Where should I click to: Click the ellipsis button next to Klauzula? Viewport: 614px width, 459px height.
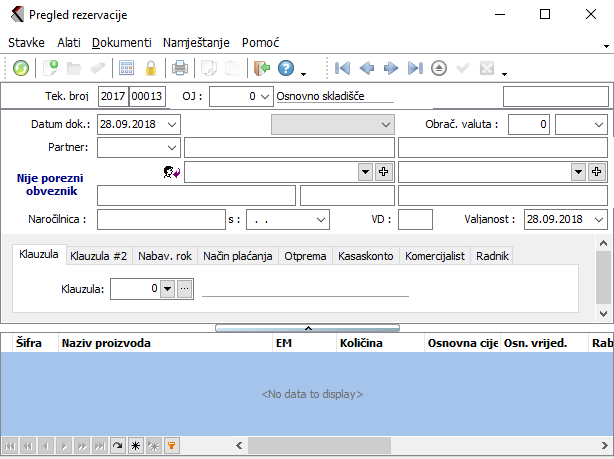[x=184, y=289]
